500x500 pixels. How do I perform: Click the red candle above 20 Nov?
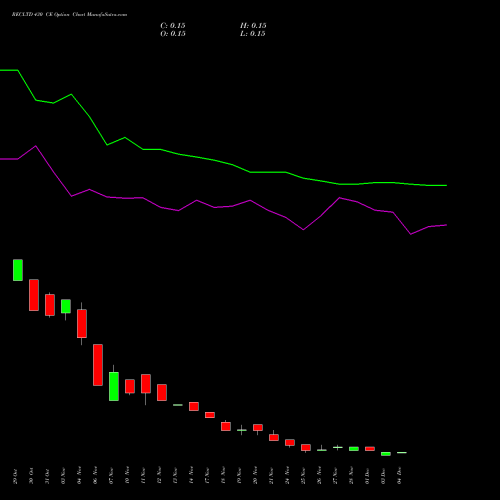pos(258,428)
